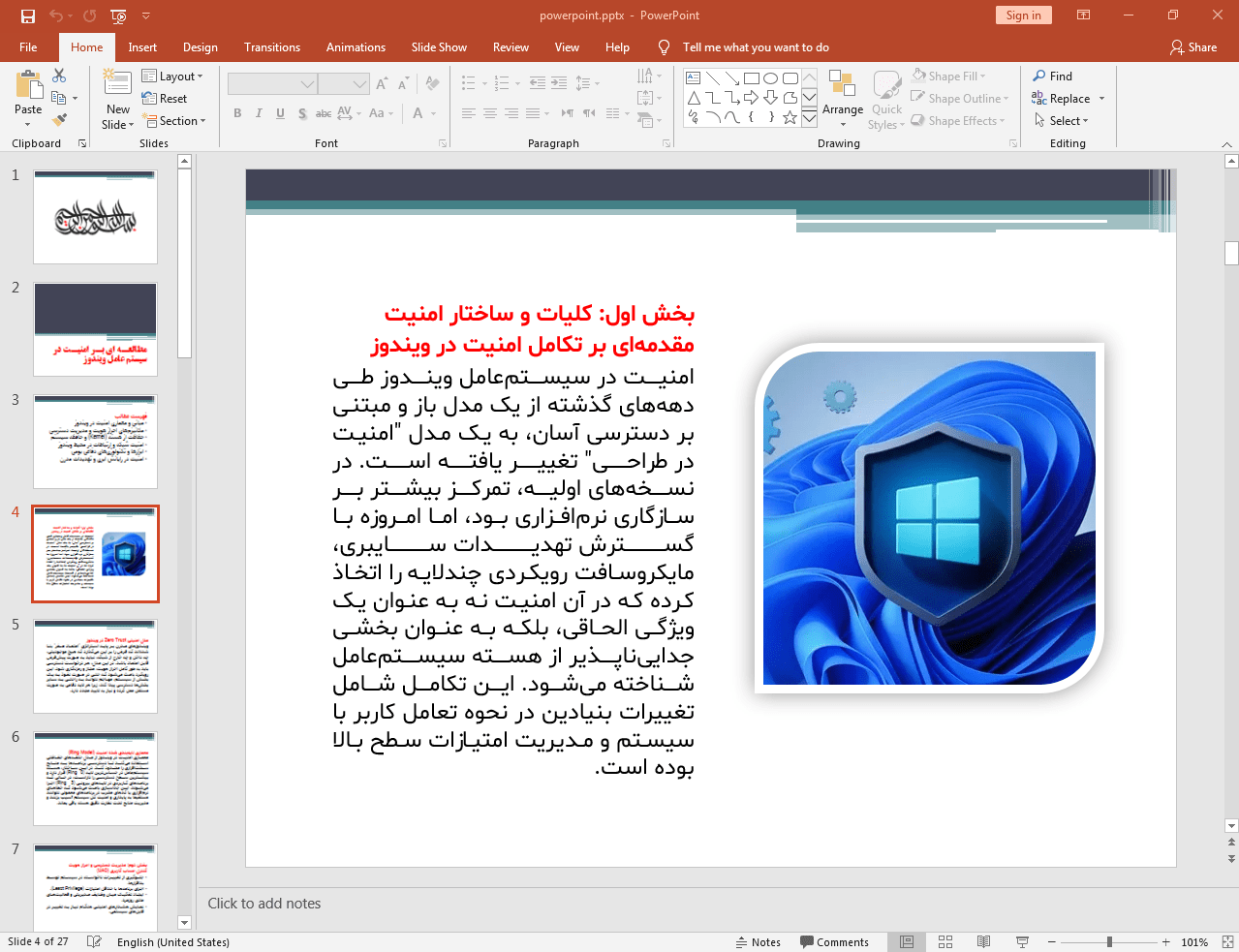Viewport: 1239px width, 952px height.
Task: Click the Comments button in status bar
Action: click(834, 941)
